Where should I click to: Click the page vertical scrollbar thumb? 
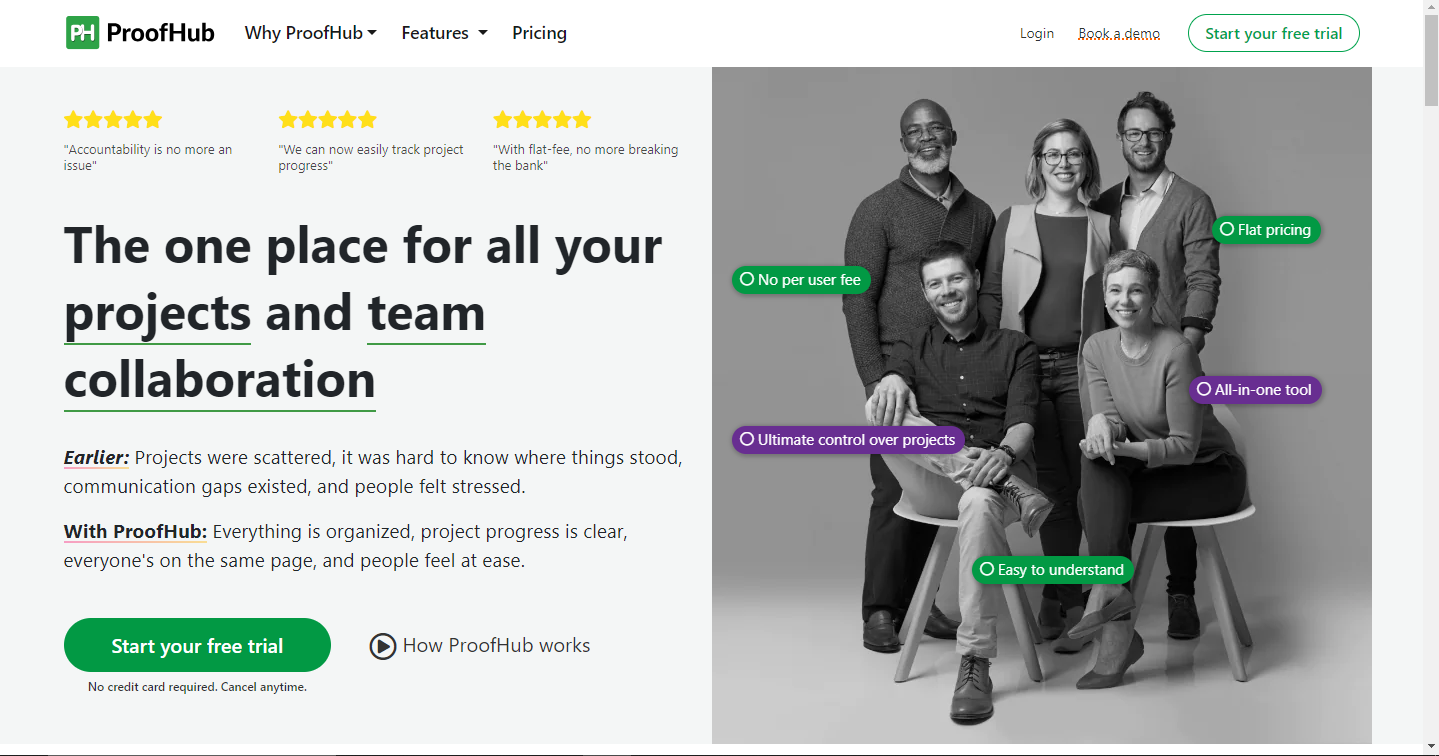(1431, 60)
